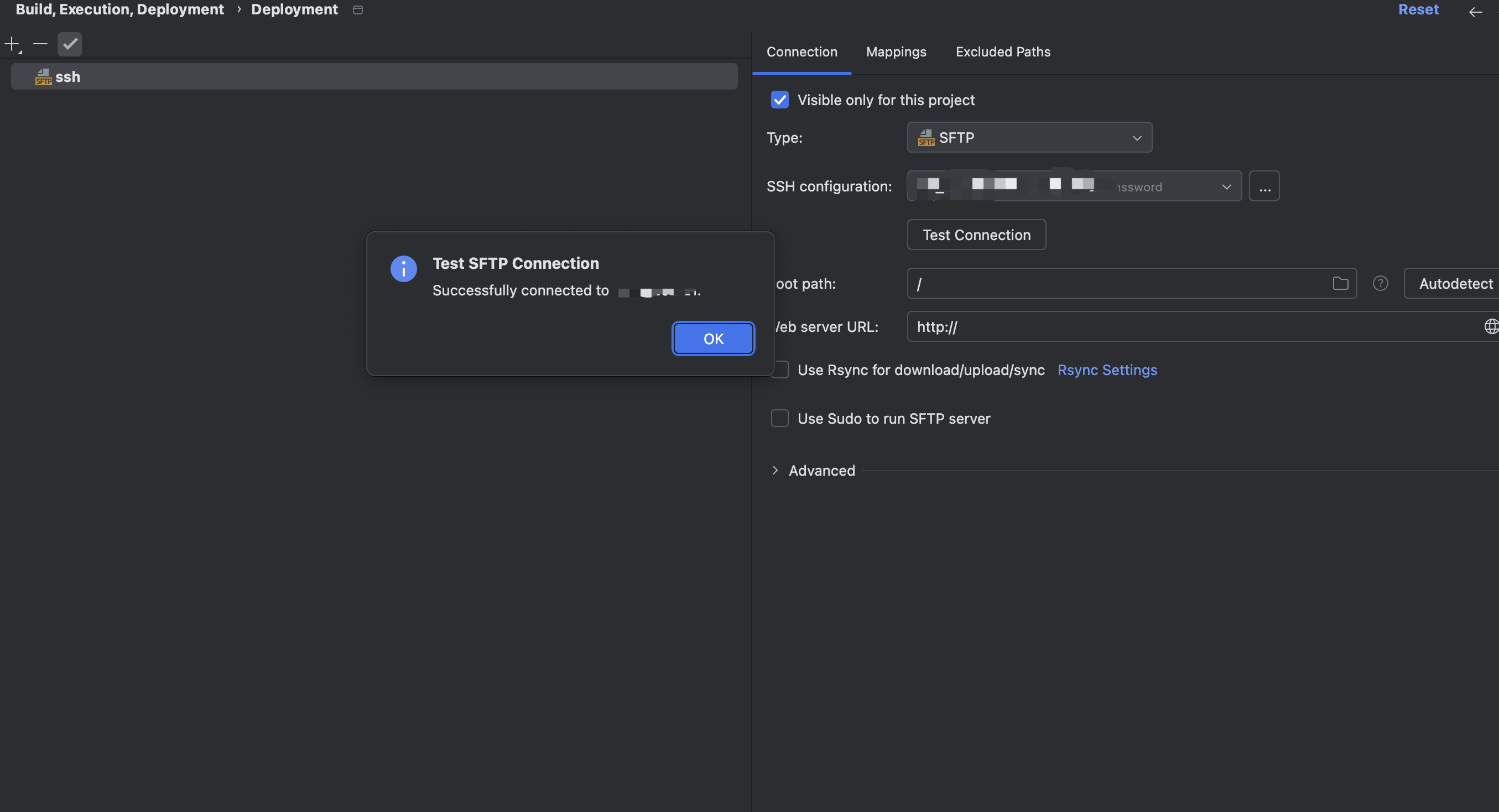Click the remove server minus icon

click(x=40, y=44)
